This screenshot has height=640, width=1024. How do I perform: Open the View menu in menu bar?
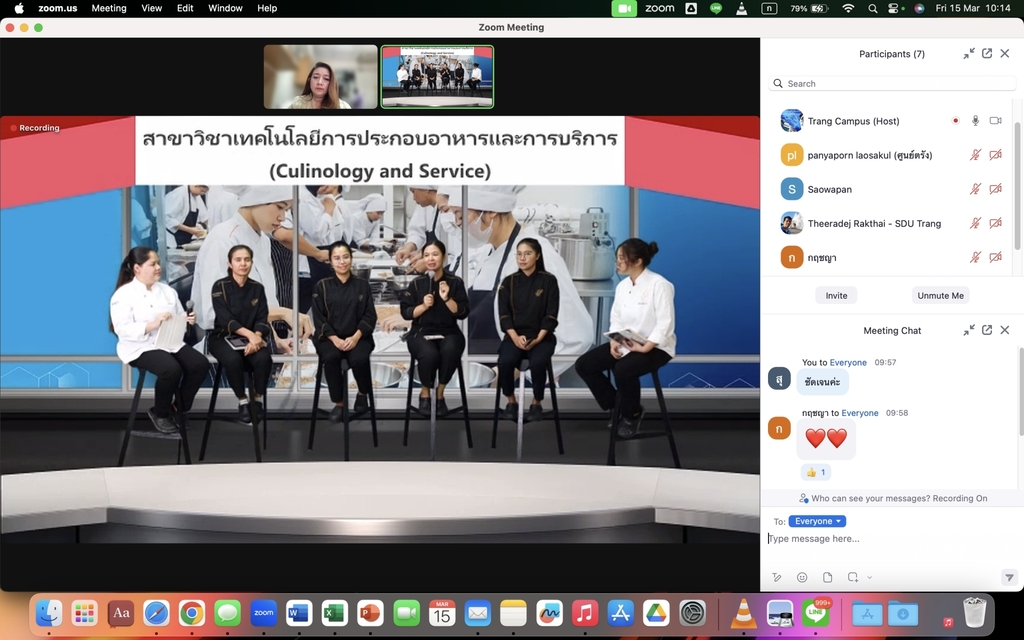click(151, 8)
